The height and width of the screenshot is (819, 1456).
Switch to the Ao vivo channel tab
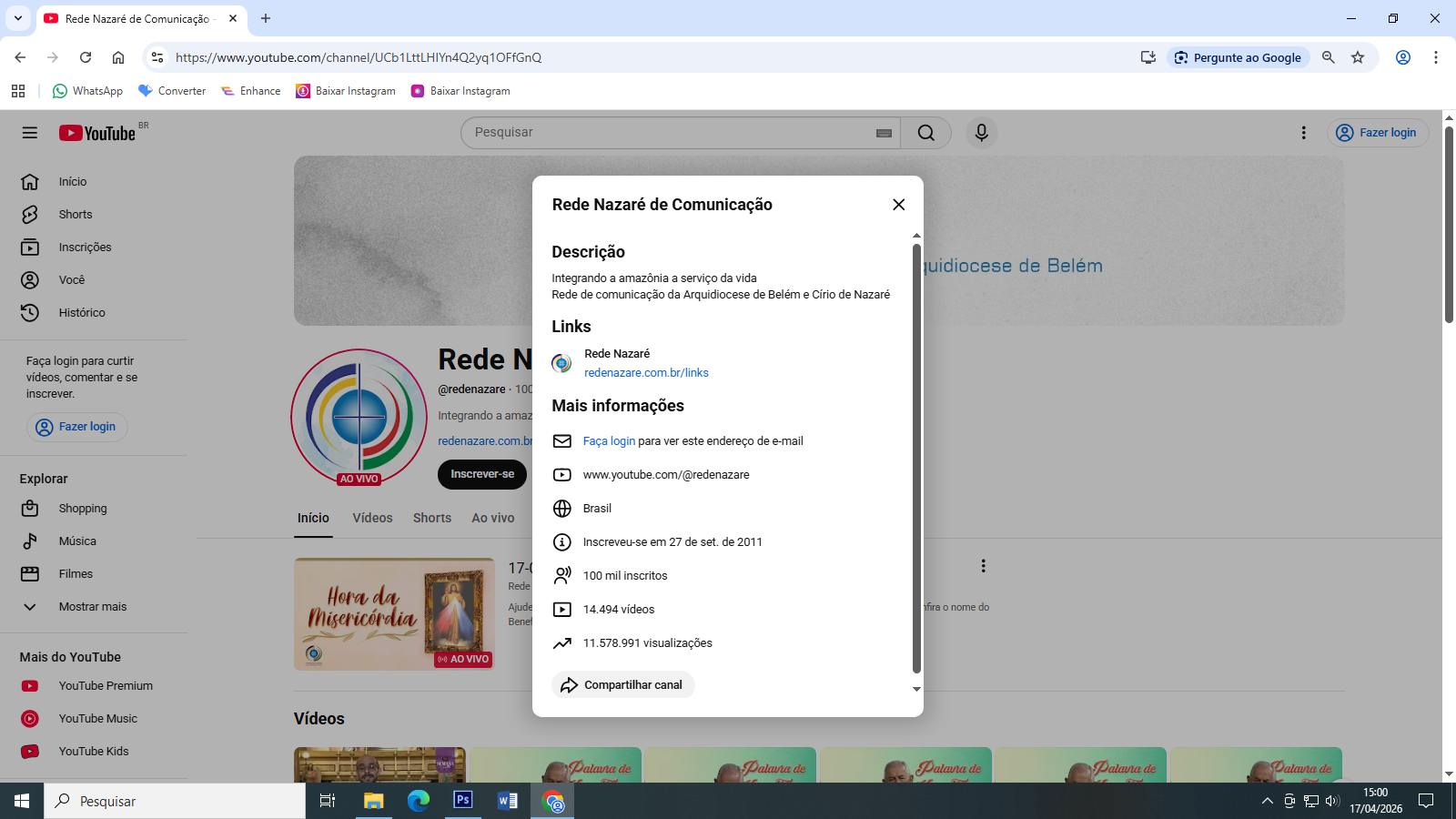(492, 518)
